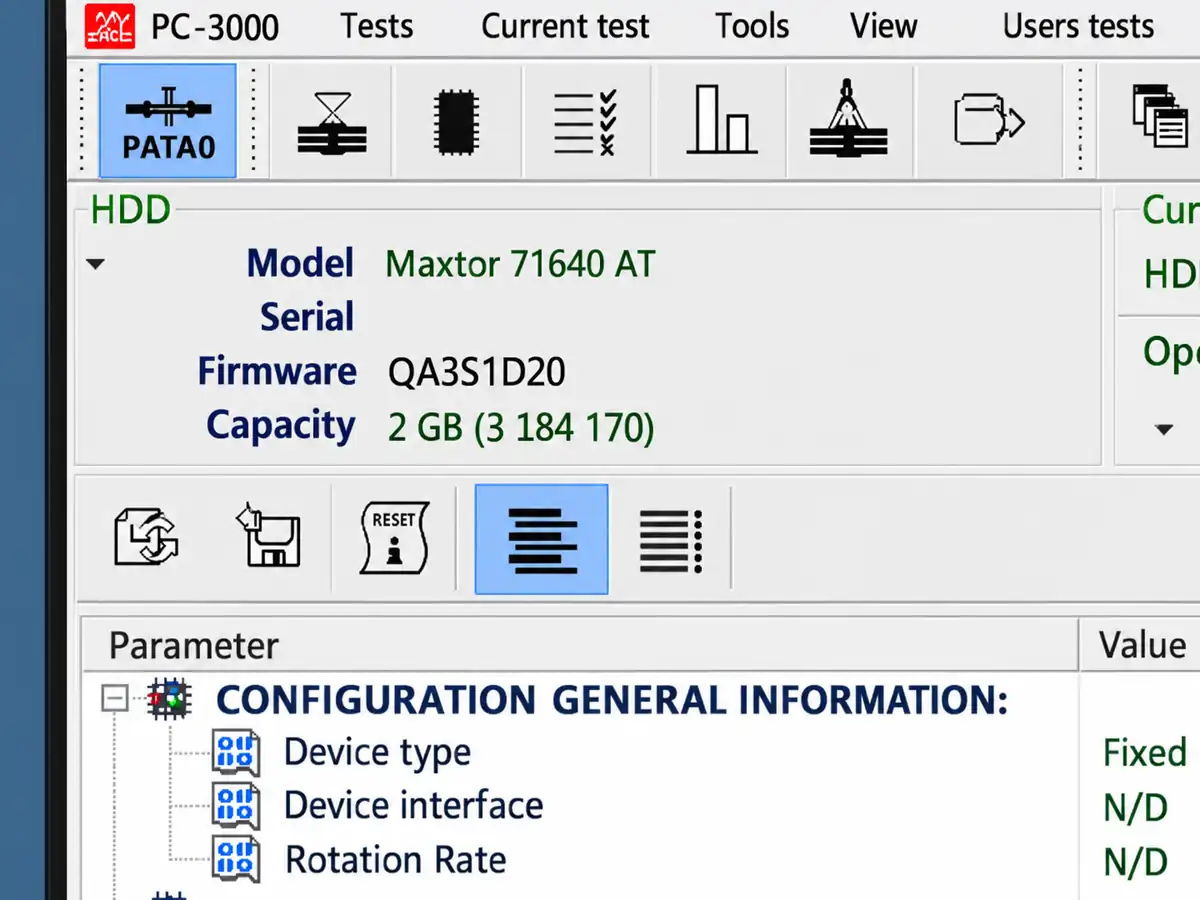Open the checklist test results icon
The image size is (1200, 900).
point(585,123)
